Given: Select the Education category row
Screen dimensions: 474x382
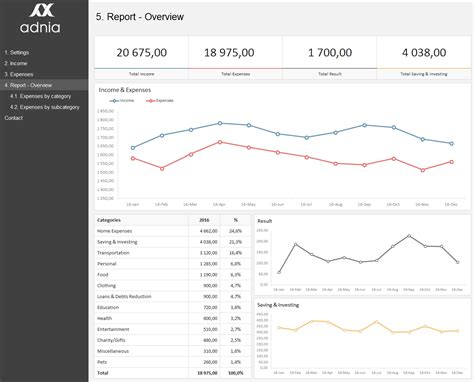Looking at the screenshot, I should tap(173, 307).
